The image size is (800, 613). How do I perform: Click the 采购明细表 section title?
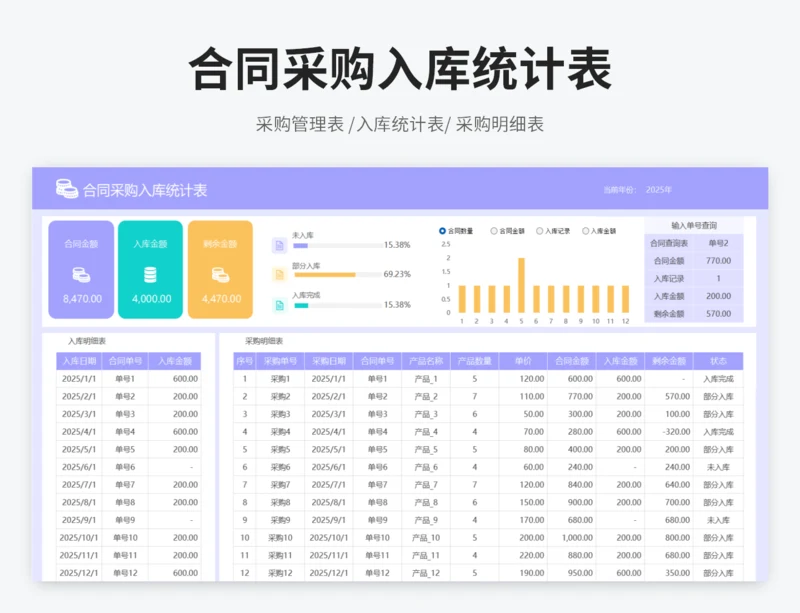pyautogui.click(x=264, y=341)
